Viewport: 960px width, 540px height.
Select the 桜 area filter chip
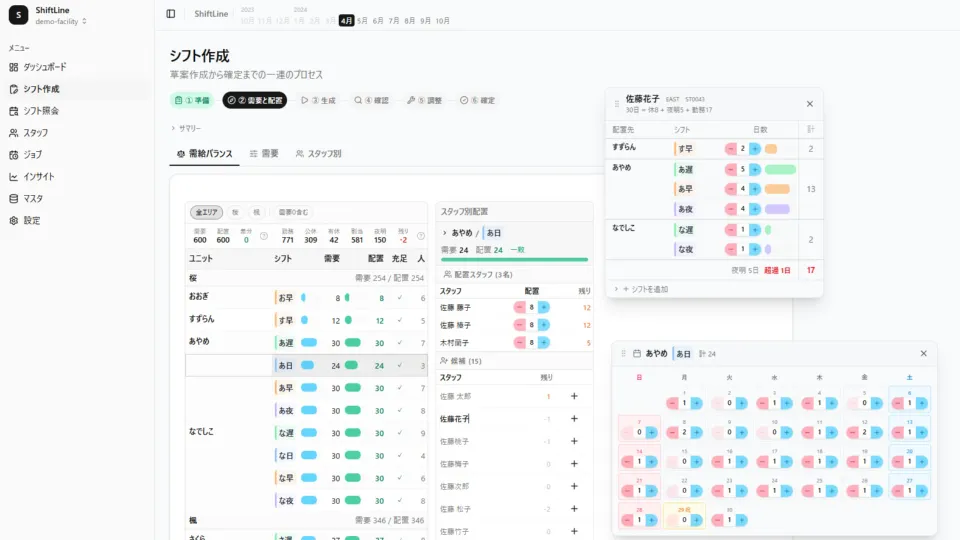[235, 212]
